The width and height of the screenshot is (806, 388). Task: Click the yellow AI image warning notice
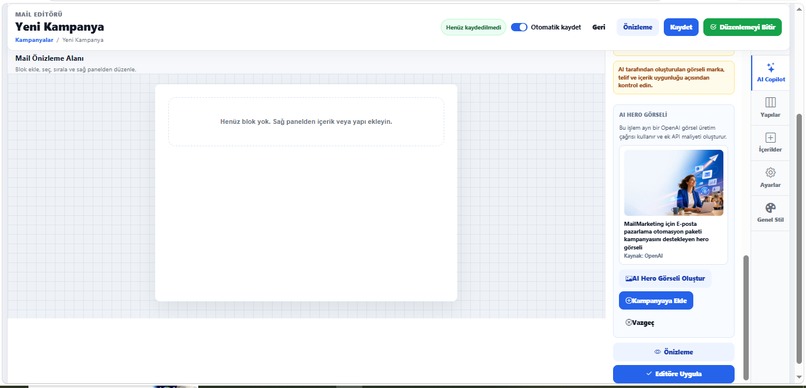tap(673, 77)
